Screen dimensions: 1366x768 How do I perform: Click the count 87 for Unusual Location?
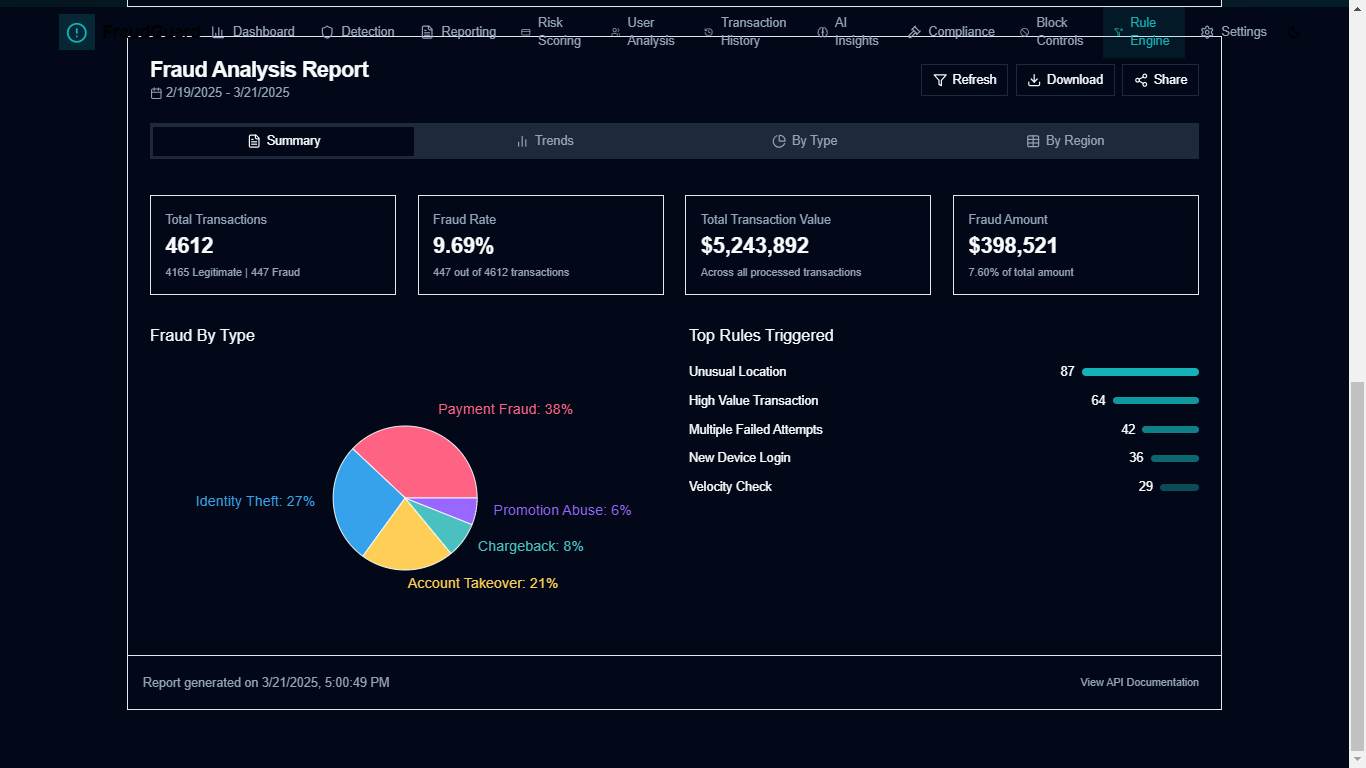click(x=1067, y=372)
